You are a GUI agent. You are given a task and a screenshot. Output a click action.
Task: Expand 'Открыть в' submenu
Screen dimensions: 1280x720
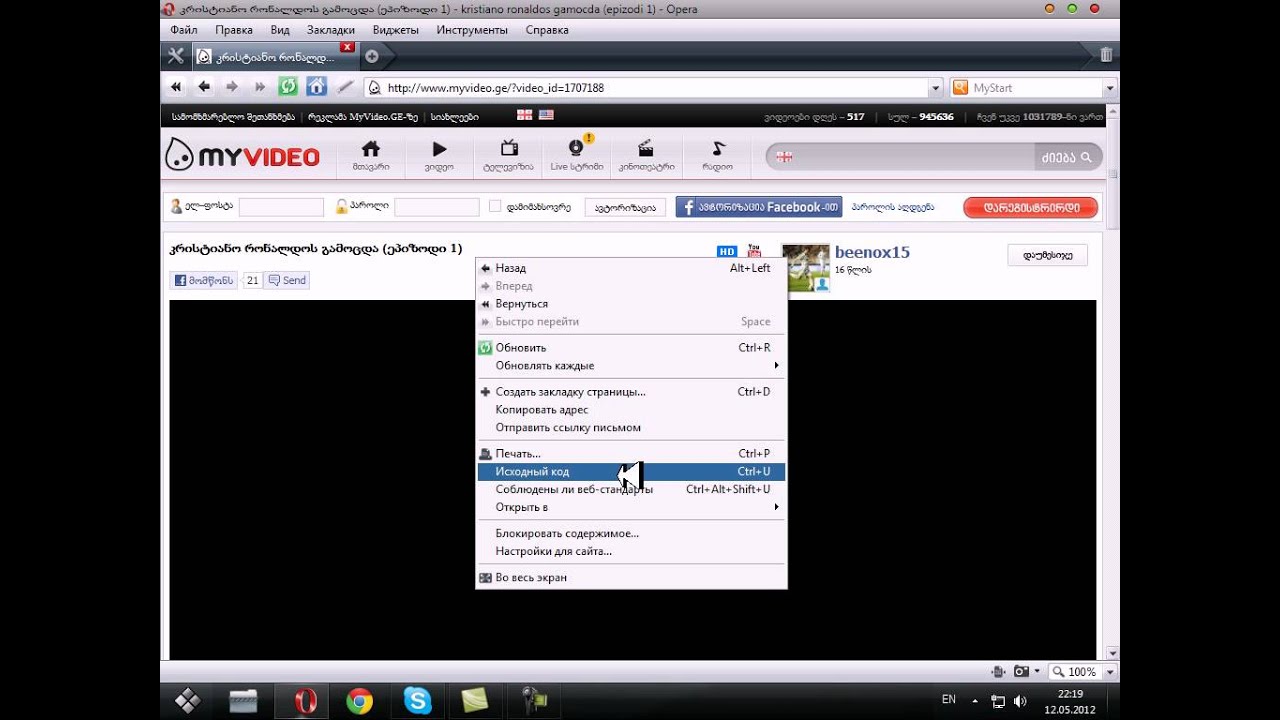(630, 507)
